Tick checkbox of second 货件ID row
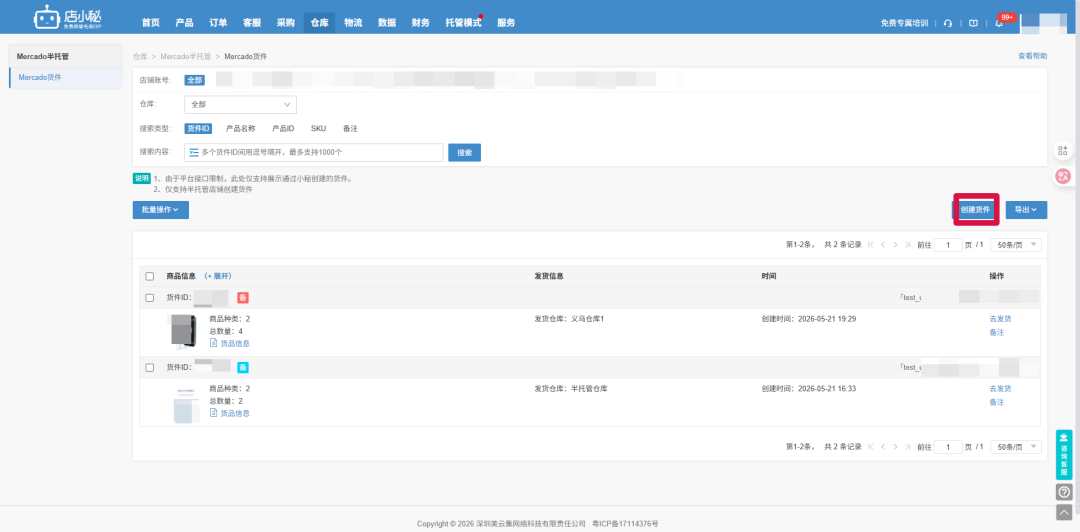 coord(149,367)
